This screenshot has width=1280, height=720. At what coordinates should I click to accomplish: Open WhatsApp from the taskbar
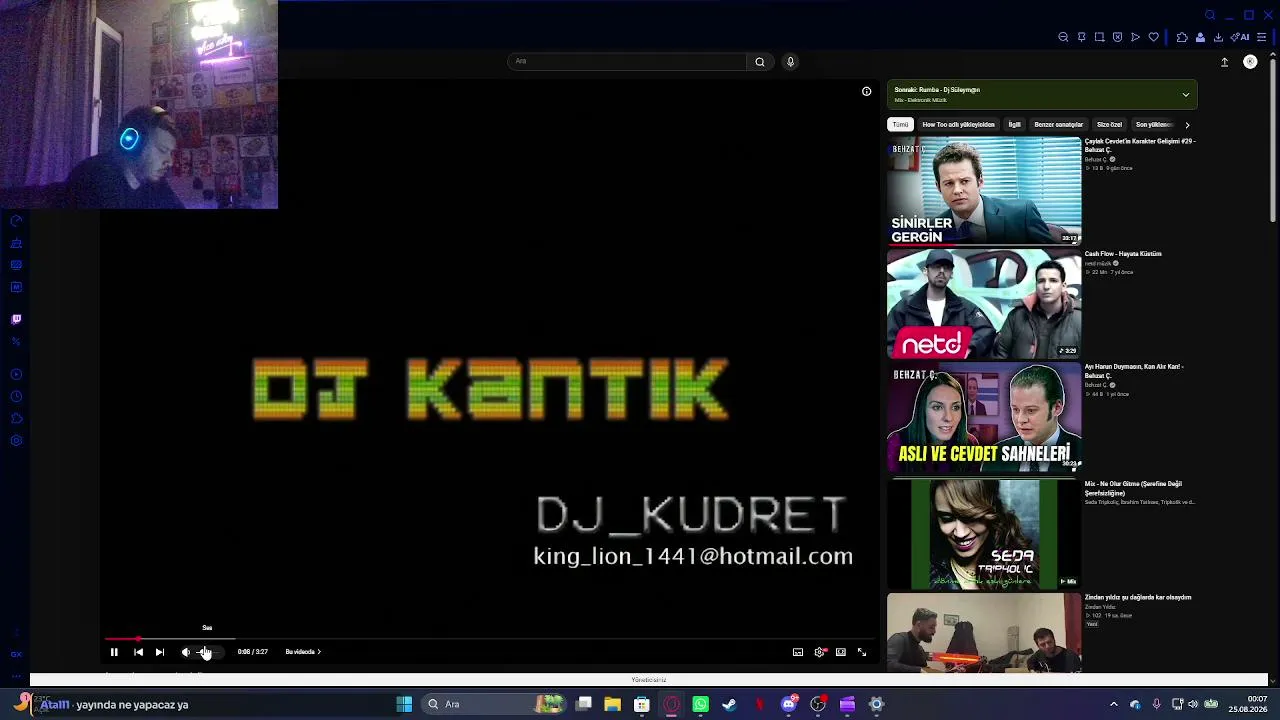[700, 704]
